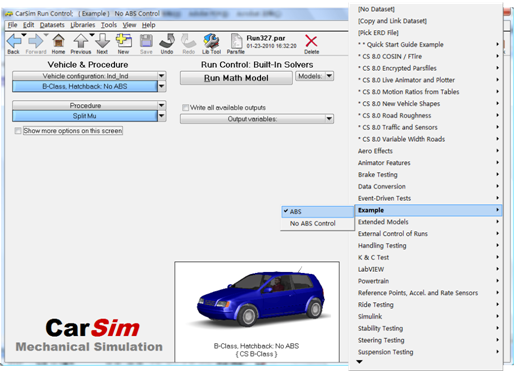This screenshot has width=518, height=372.
Task: Click the red Delete X icon
Action: [x=311, y=41]
